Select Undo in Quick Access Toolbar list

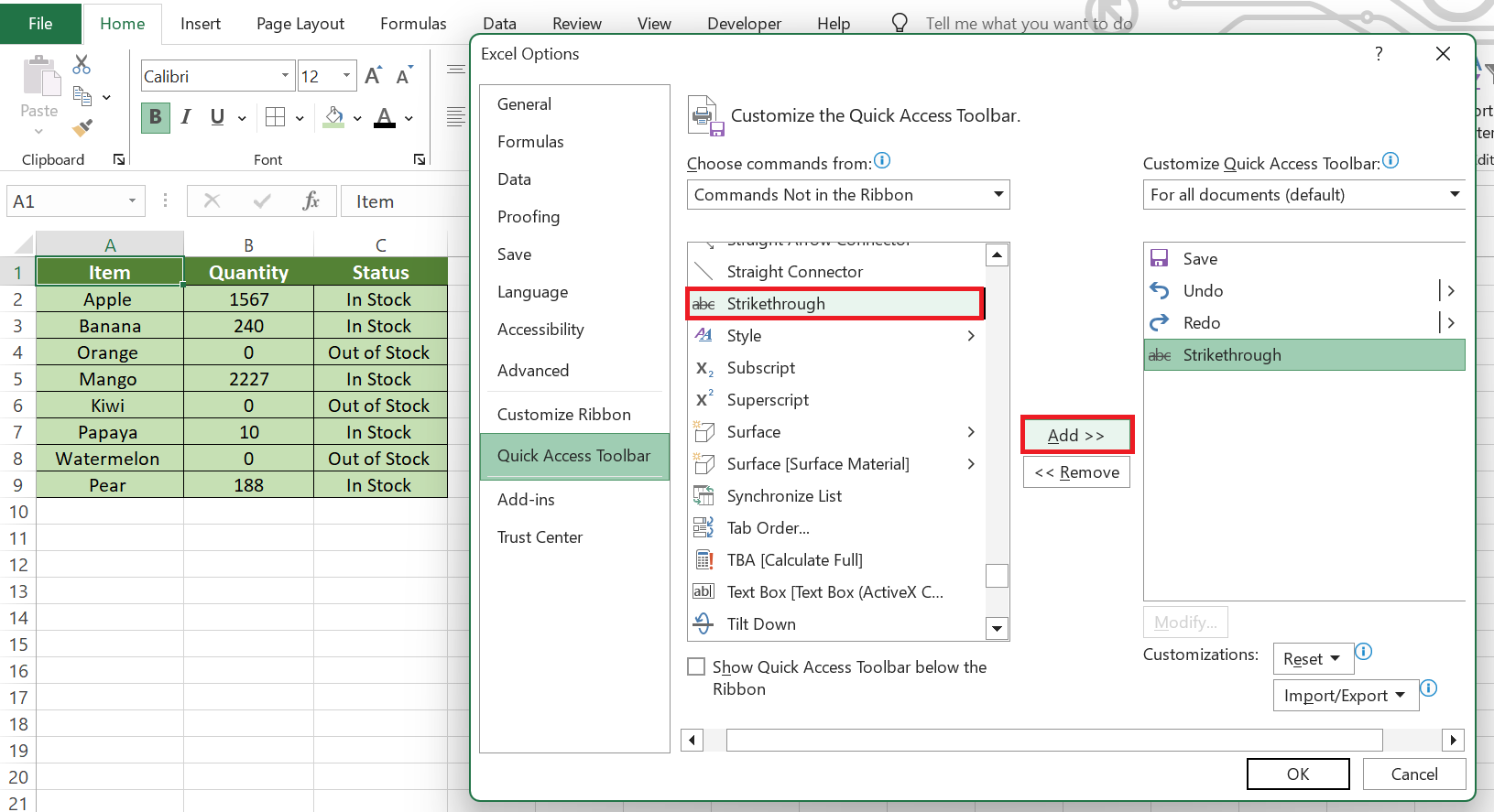1304,291
